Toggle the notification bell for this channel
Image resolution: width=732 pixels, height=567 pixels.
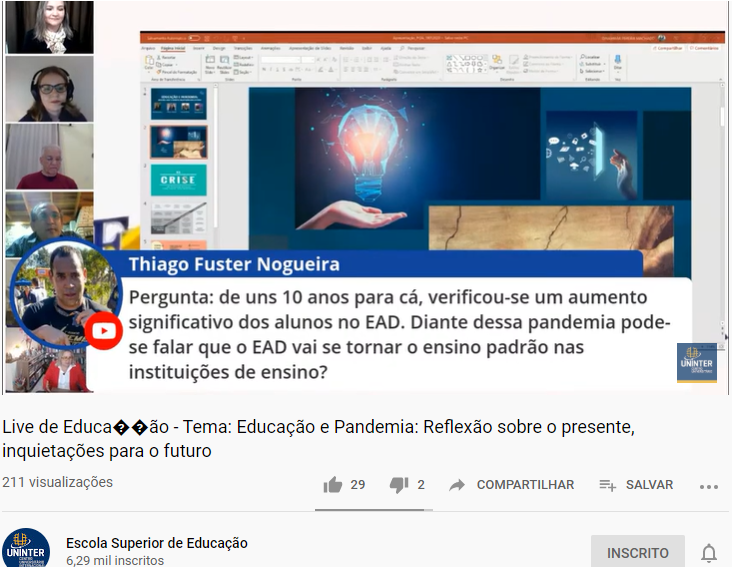click(709, 553)
